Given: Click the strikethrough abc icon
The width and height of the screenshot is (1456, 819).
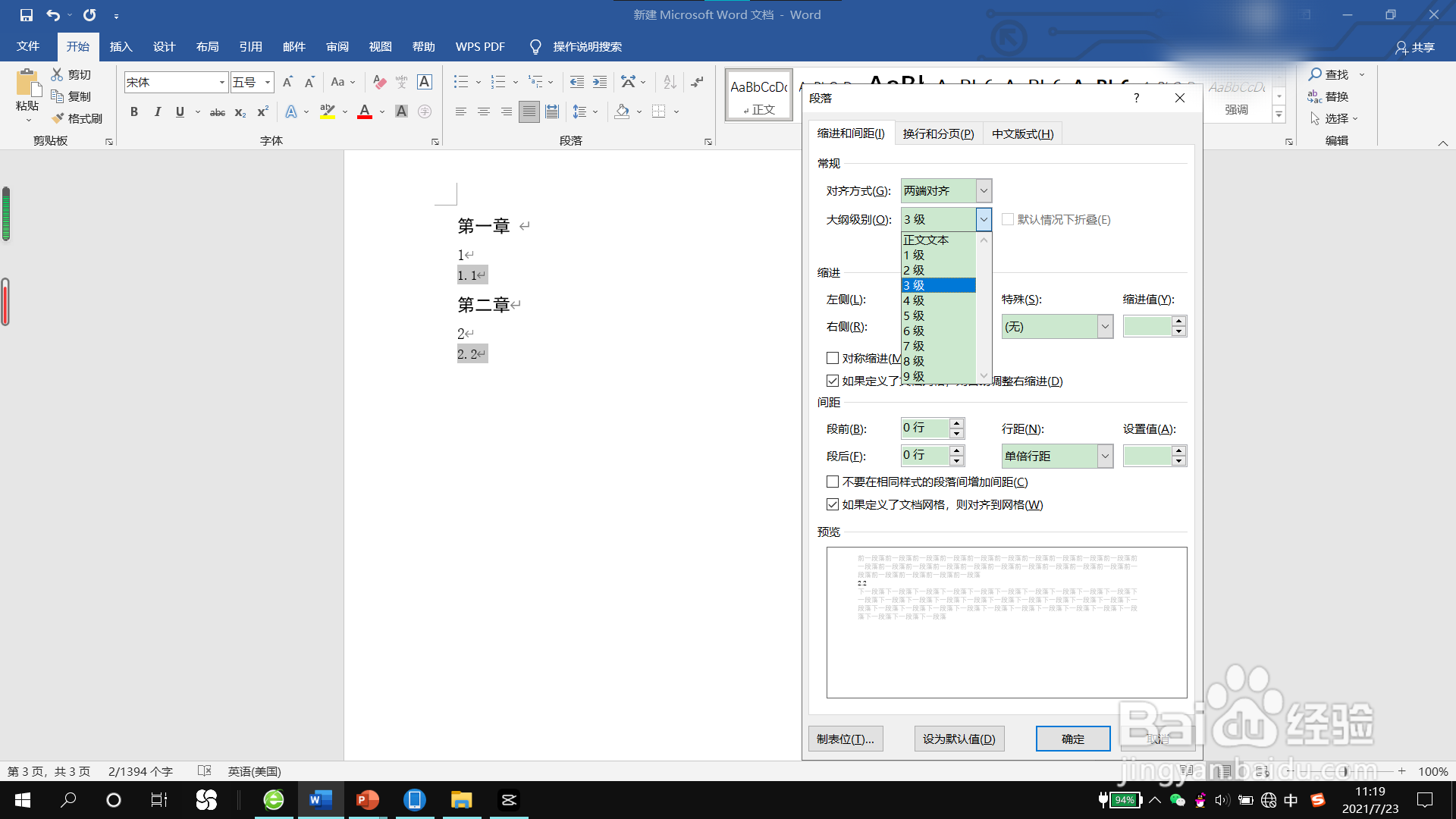Looking at the screenshot, I should coord(218,112).
